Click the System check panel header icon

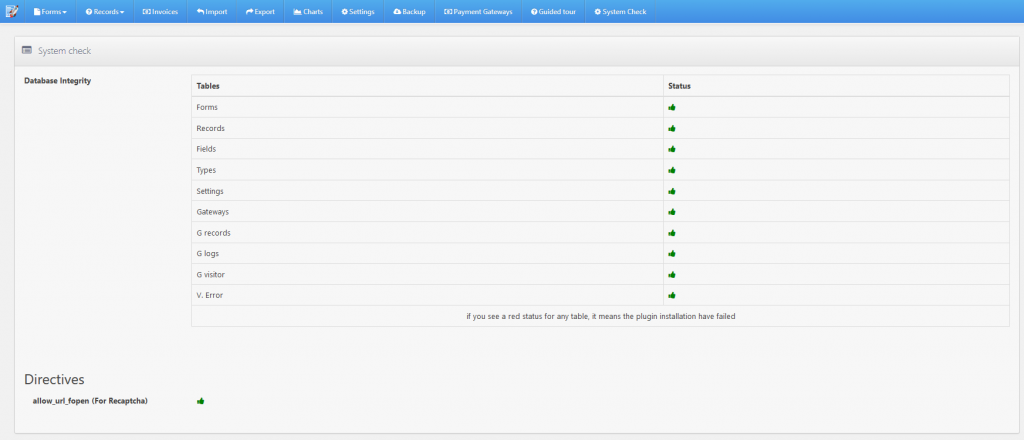(27, 50)
